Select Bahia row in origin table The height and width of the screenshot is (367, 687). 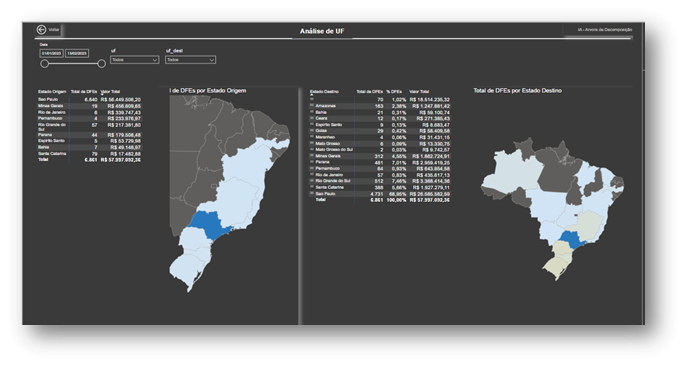89,148
